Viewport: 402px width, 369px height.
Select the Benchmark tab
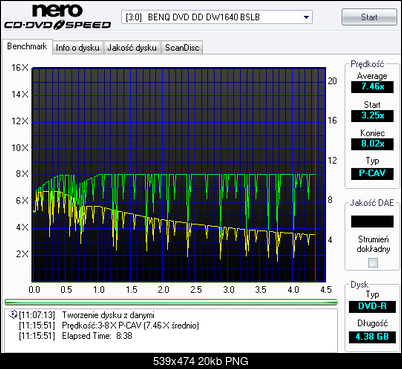pos(27,46)
